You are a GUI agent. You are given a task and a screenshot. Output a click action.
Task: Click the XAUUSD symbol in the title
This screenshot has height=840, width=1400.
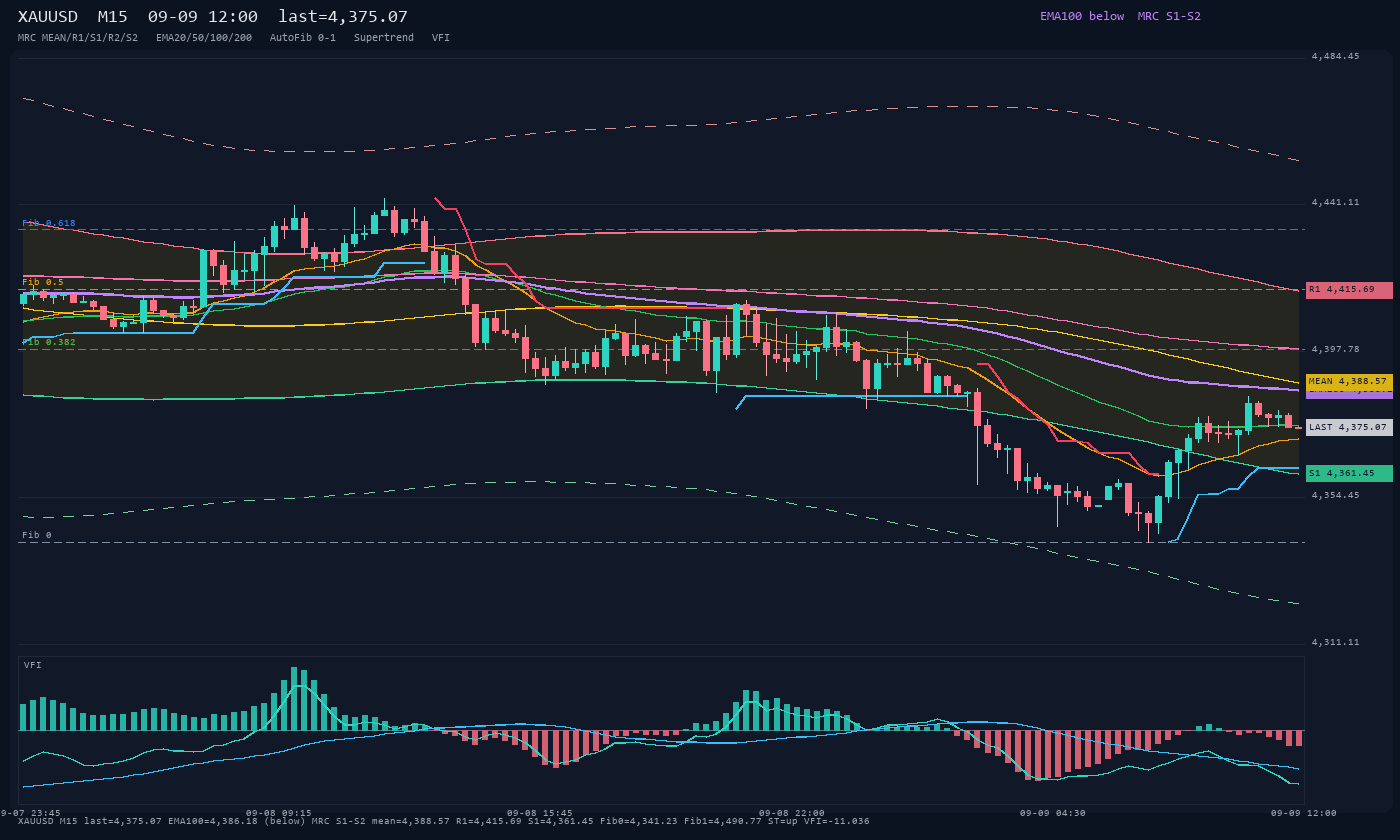50,16
